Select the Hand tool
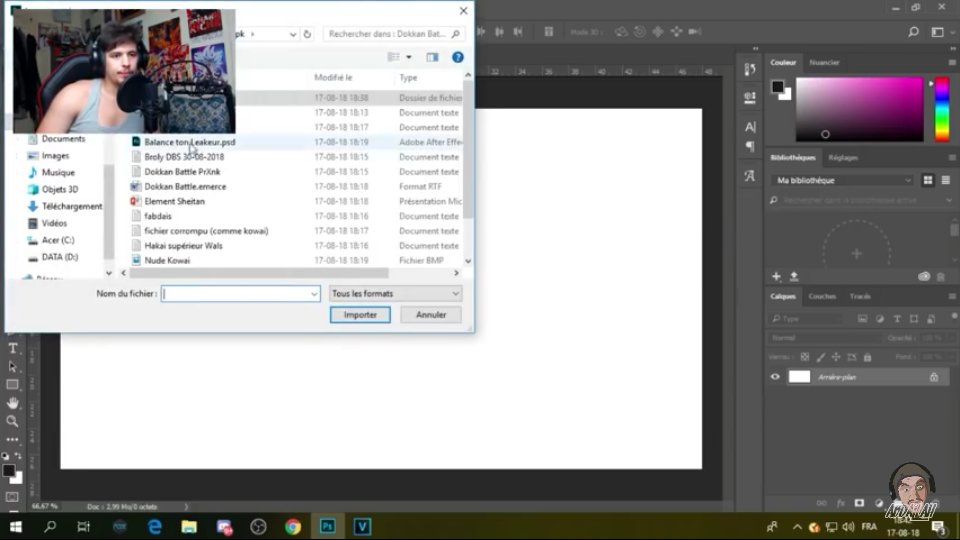 click(12, 403)
